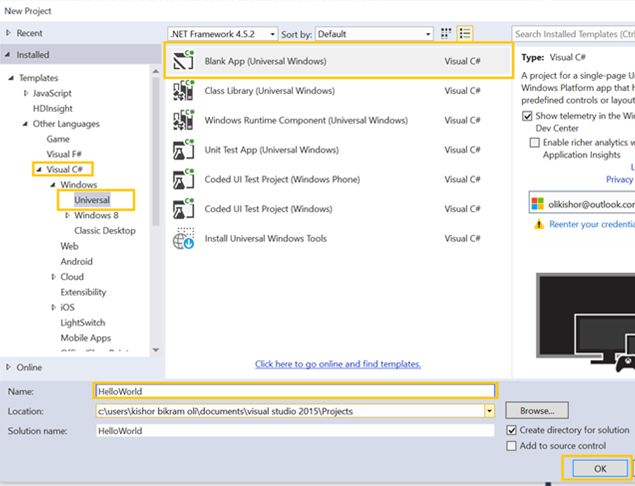The height and width of the screenshot is (486, 635).
Task: Expand the Windows 8 node
Action: click(x=67, y=215)
